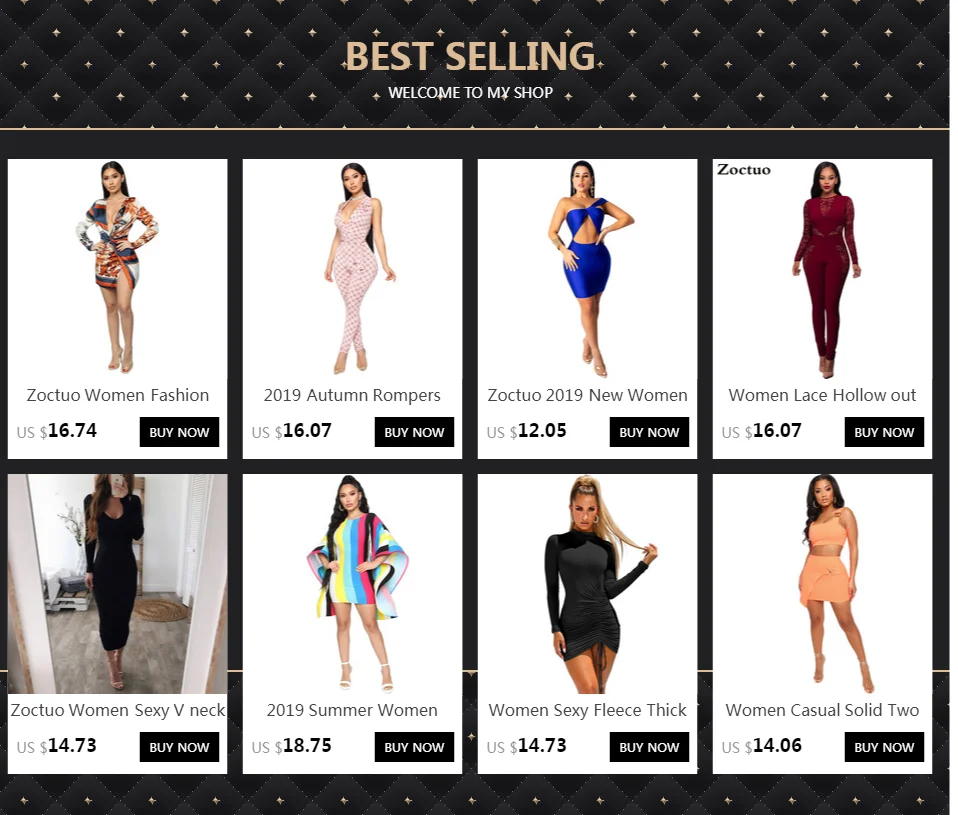Open the Zoctuo Women Fashion title link

(117, 395)
